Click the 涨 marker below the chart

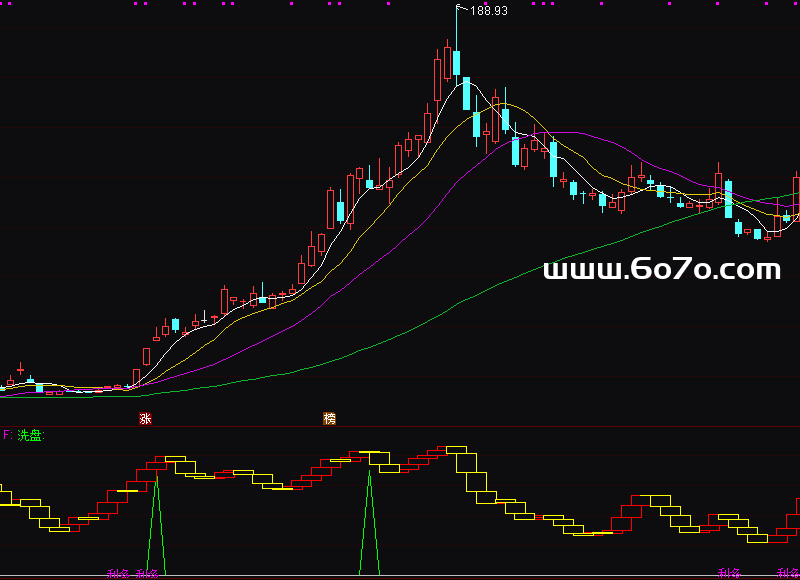pyautogui.click(x=145, y=417)
